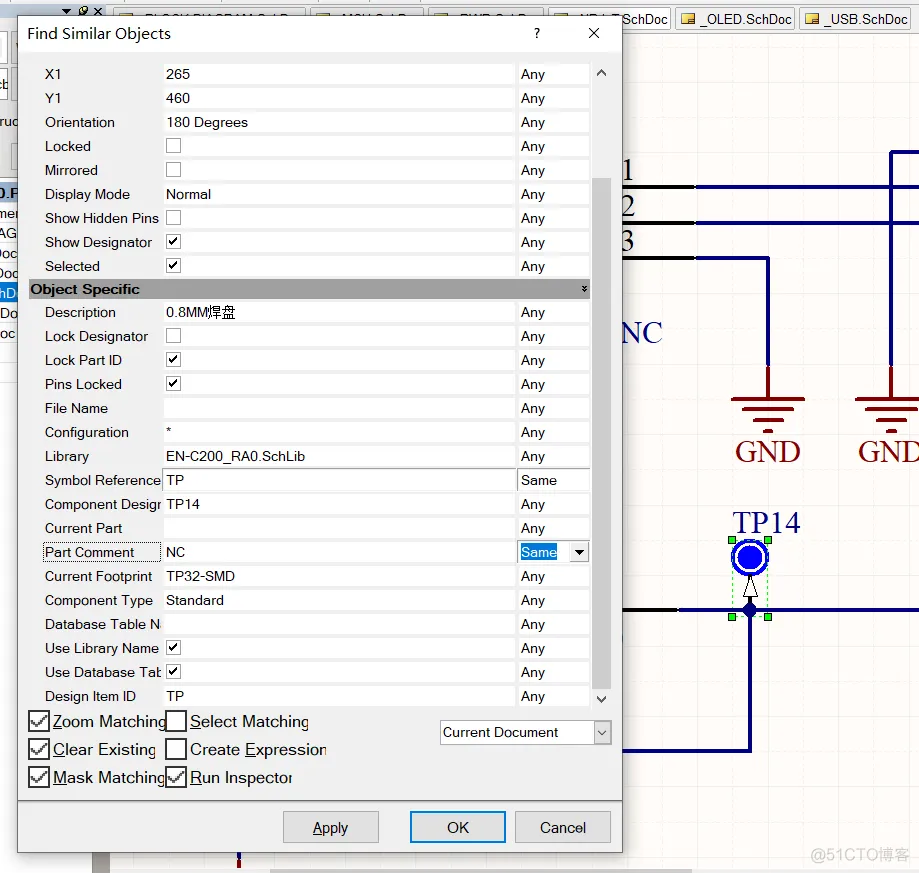Screen dimensions: 919x873
Task: Open the _OLED.SchDoc tab
Action: point(736,19)
